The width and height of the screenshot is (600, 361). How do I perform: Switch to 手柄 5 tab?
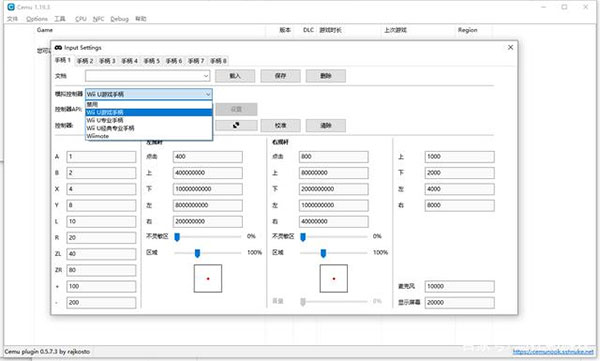coord(152,61)
